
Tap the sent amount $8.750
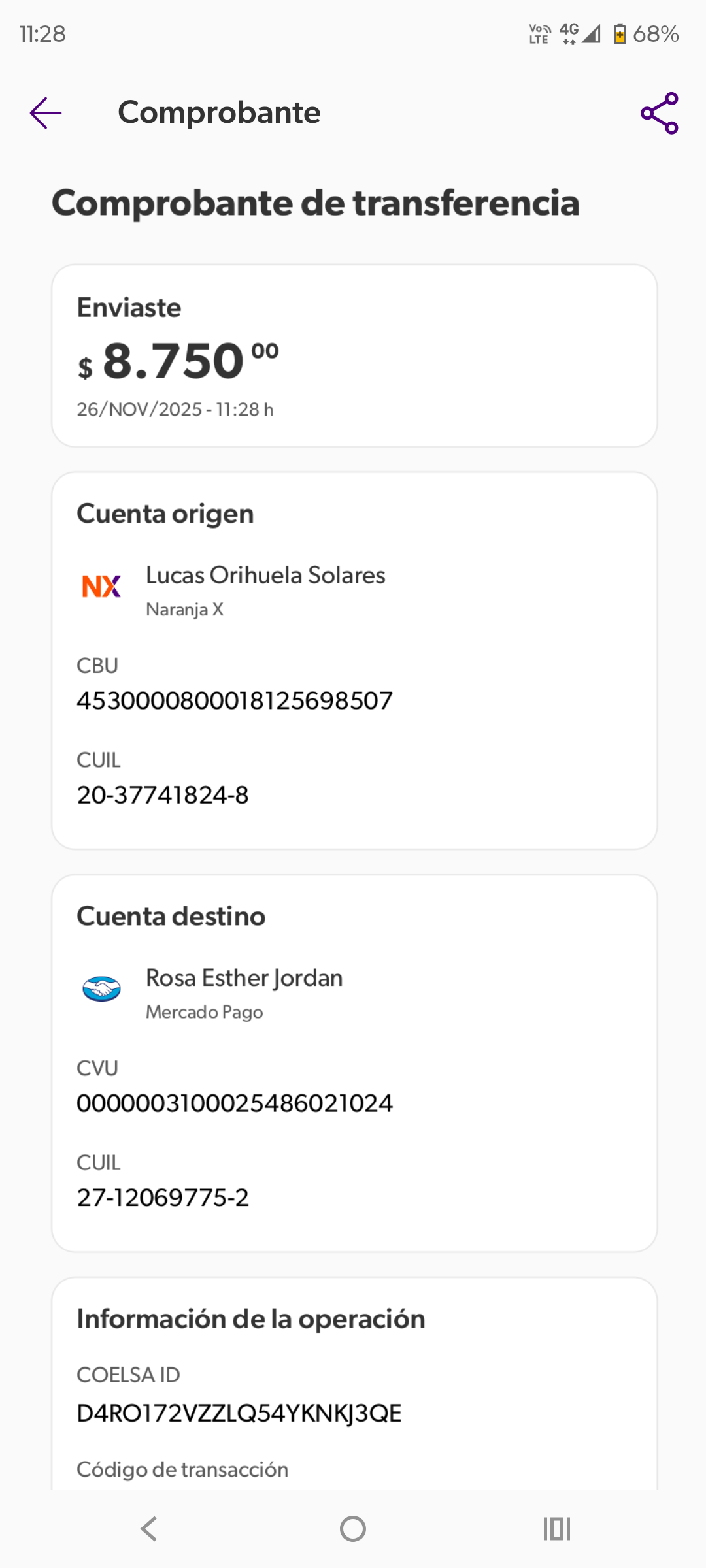point(178,361)
